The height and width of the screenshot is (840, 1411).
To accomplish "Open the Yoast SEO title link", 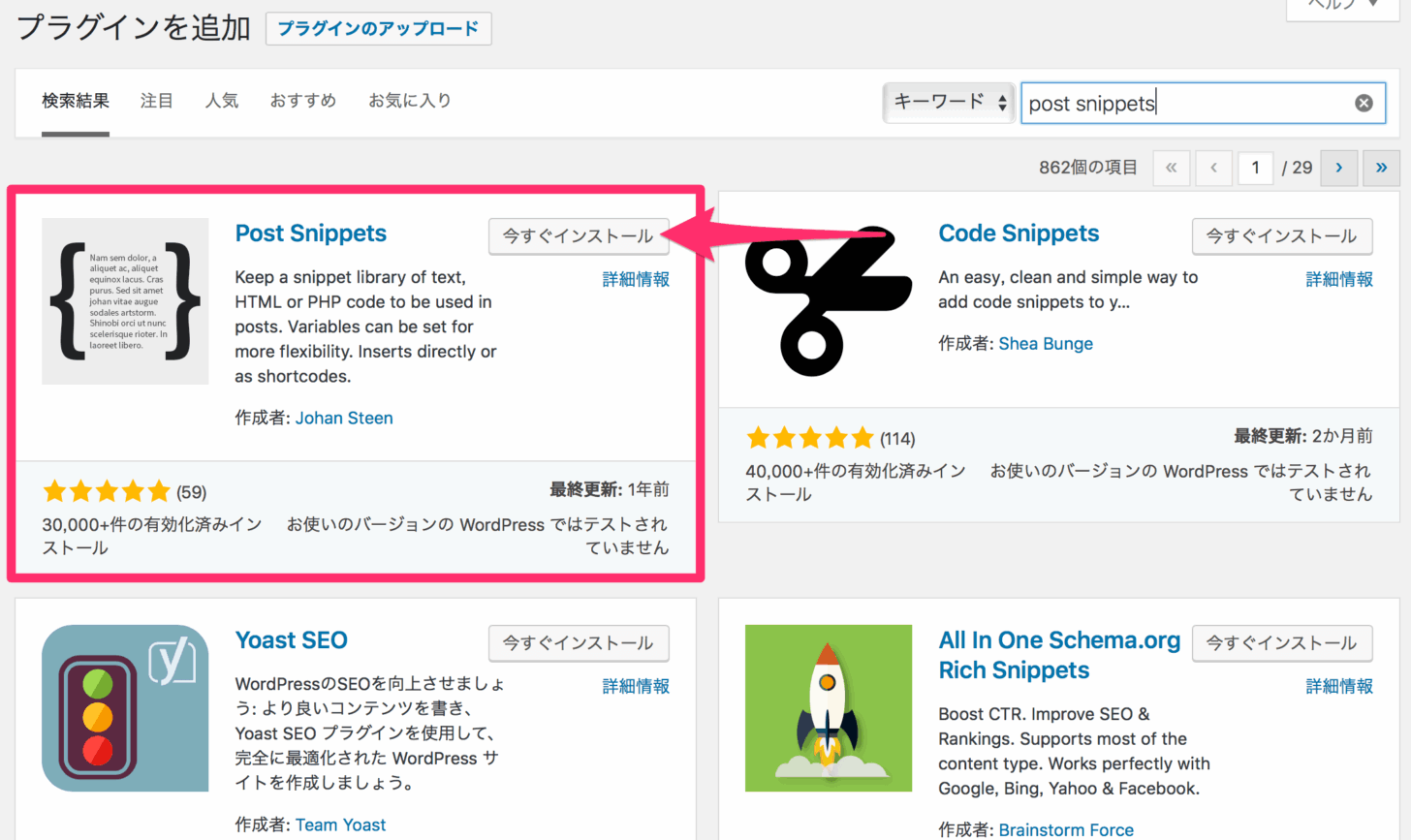I will tap(291, 640).
